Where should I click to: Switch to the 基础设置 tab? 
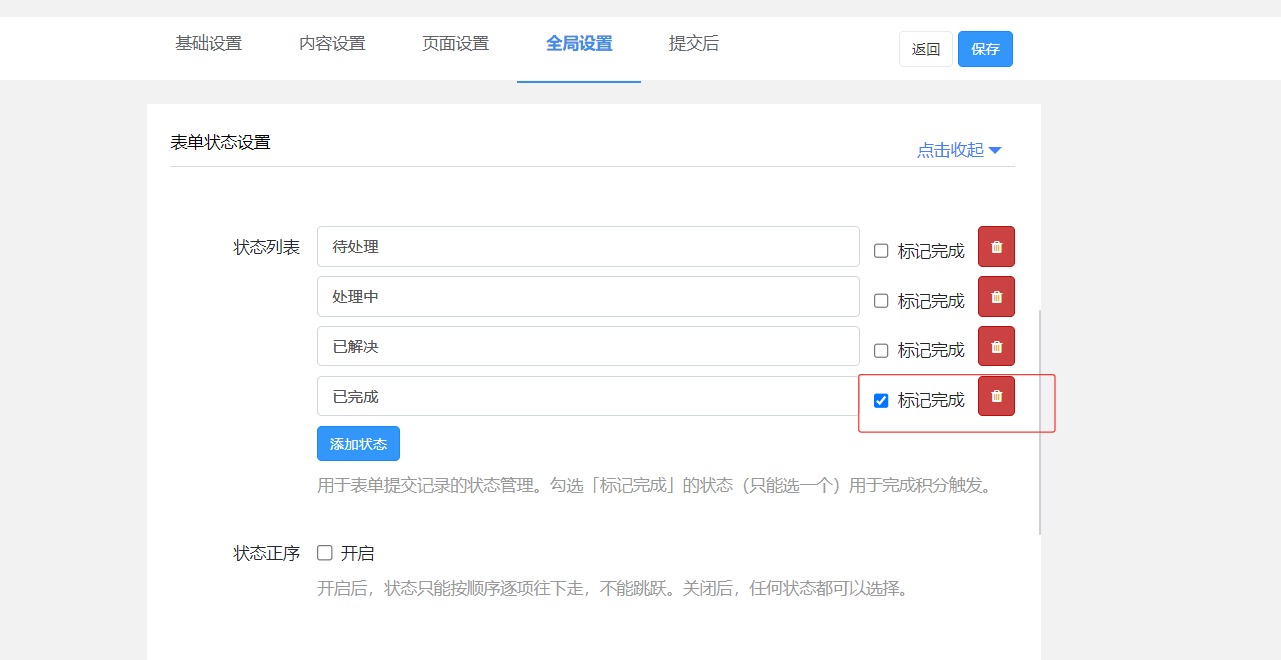[209, 44]
